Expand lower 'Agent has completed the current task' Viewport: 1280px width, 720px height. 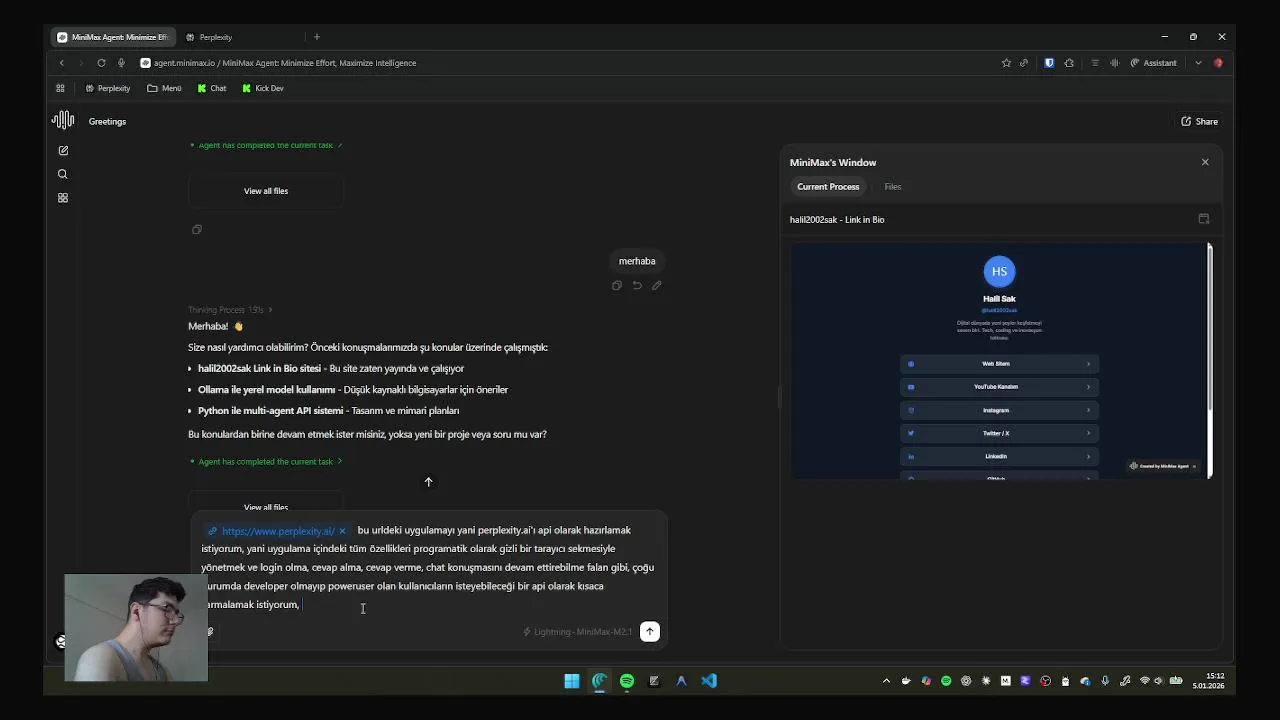point(266,462)
